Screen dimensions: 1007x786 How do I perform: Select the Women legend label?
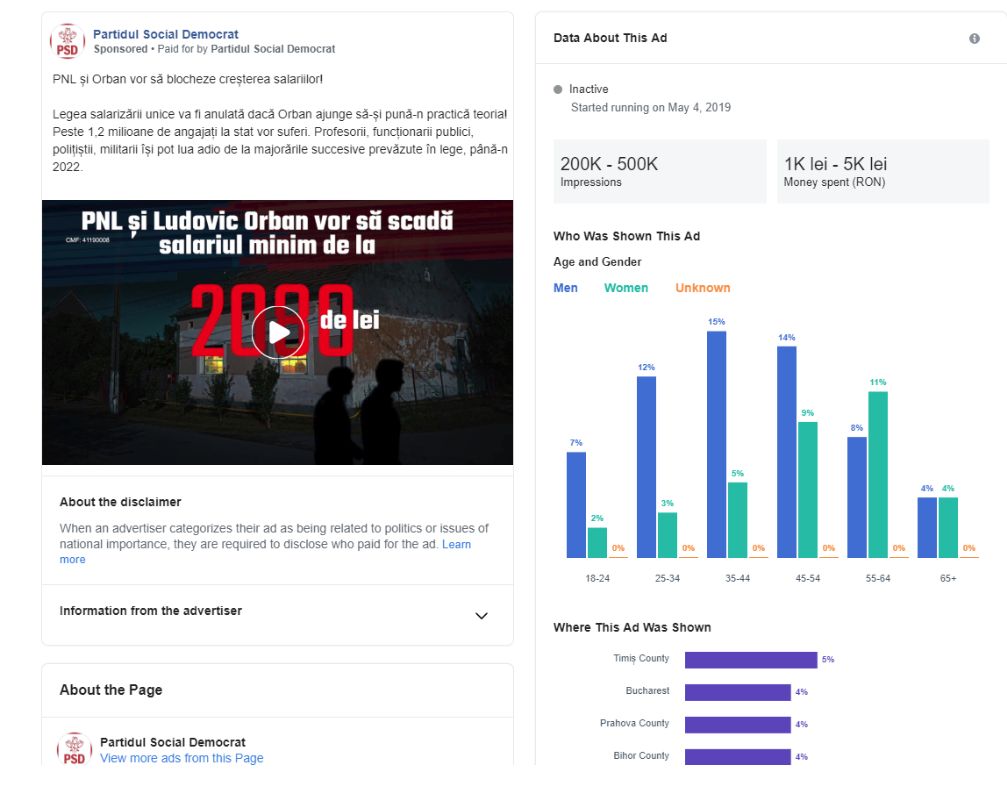pos(626,288)
